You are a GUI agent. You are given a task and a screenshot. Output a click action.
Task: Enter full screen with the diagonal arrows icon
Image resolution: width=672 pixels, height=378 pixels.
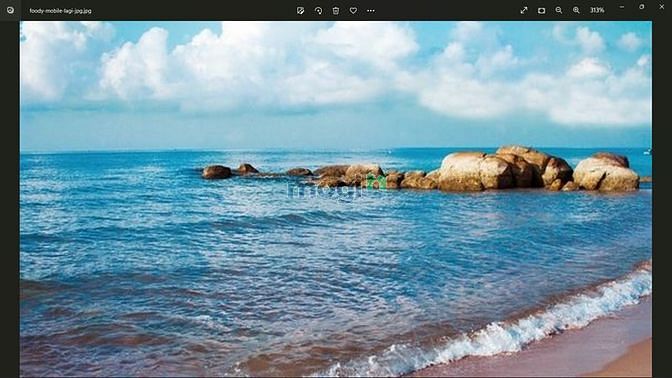(524, 10)
